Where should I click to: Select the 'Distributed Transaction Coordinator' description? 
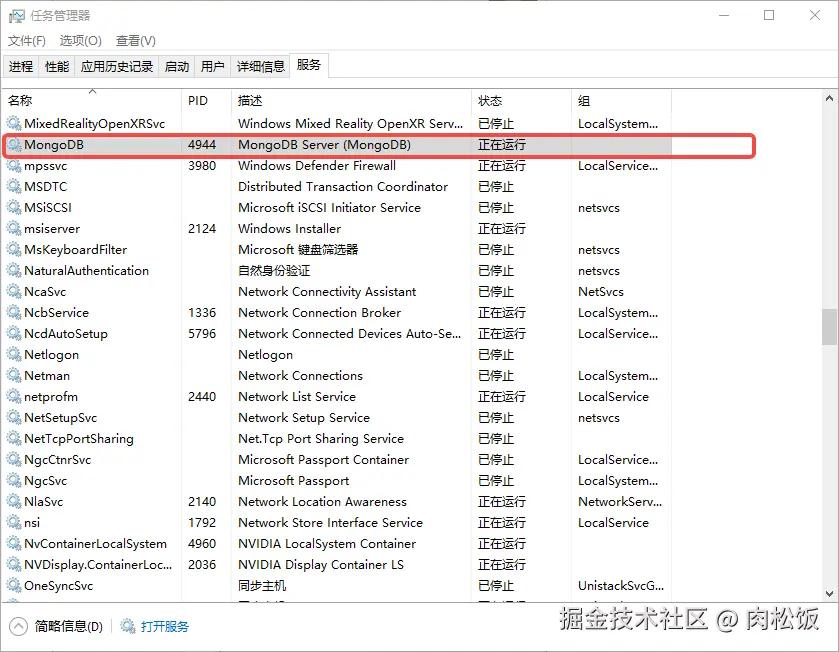(342, 187)
